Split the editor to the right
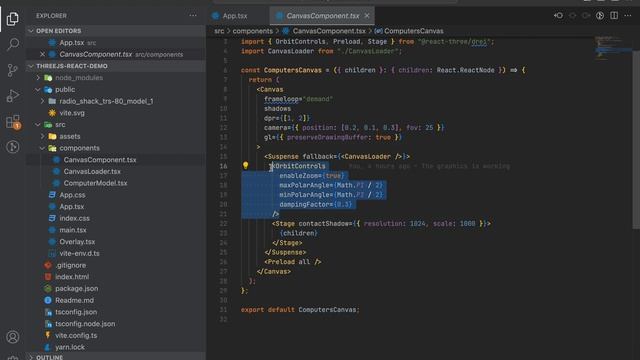The width and height of the screenshot is (640, 360). coord(614,16)
